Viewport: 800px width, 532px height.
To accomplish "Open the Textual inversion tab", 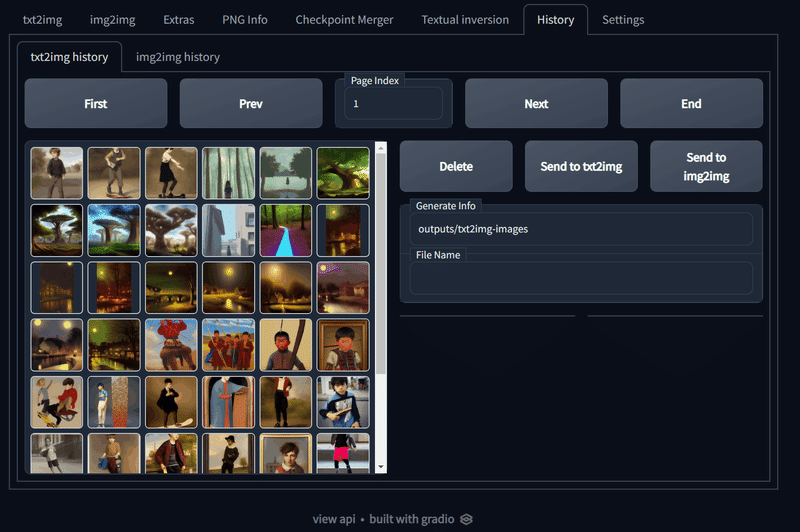I will (x=465, y=20).
